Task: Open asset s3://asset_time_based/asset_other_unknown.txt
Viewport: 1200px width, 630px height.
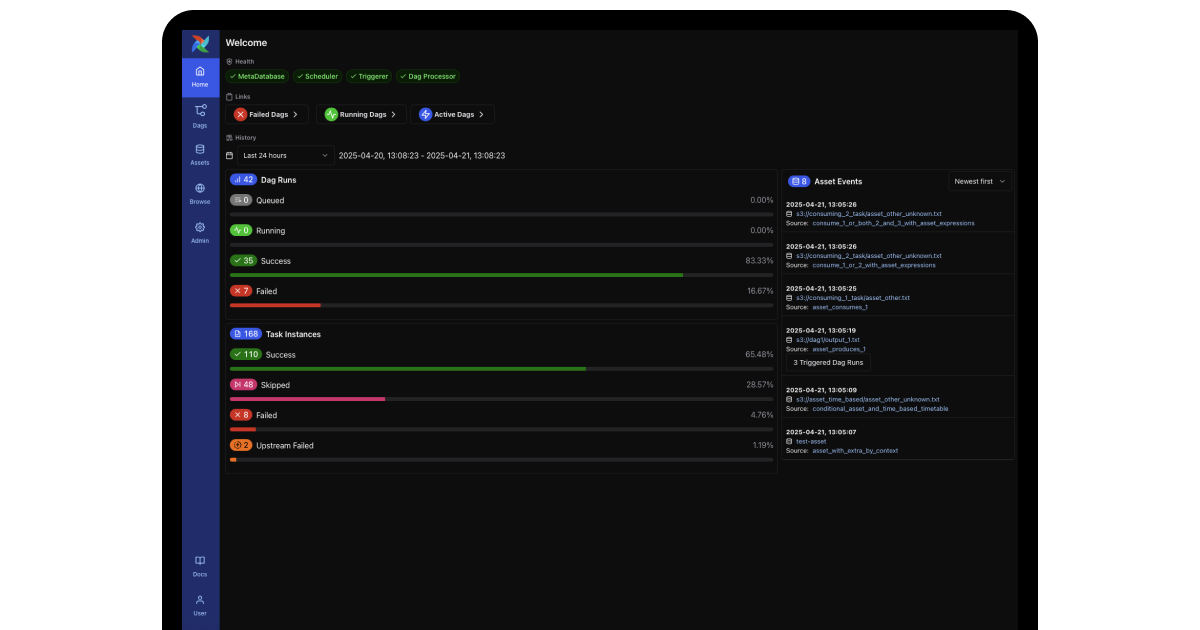Action: click(x=868, y=399)
